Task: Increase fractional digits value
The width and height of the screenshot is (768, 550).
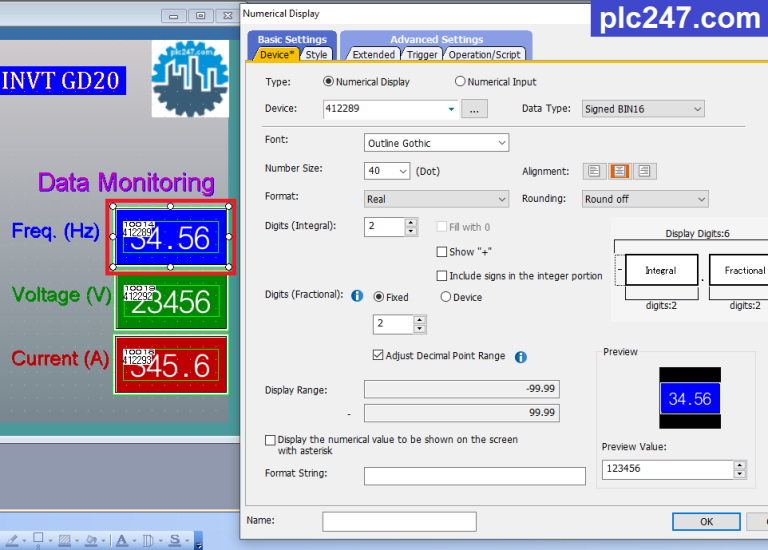Action: coord(419,320)
